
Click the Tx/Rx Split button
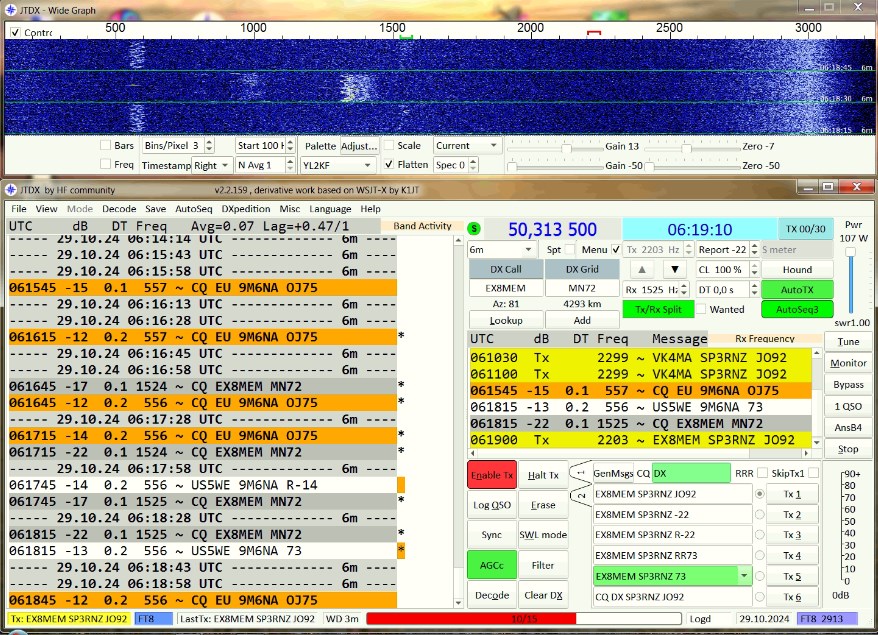pos(658,309)
